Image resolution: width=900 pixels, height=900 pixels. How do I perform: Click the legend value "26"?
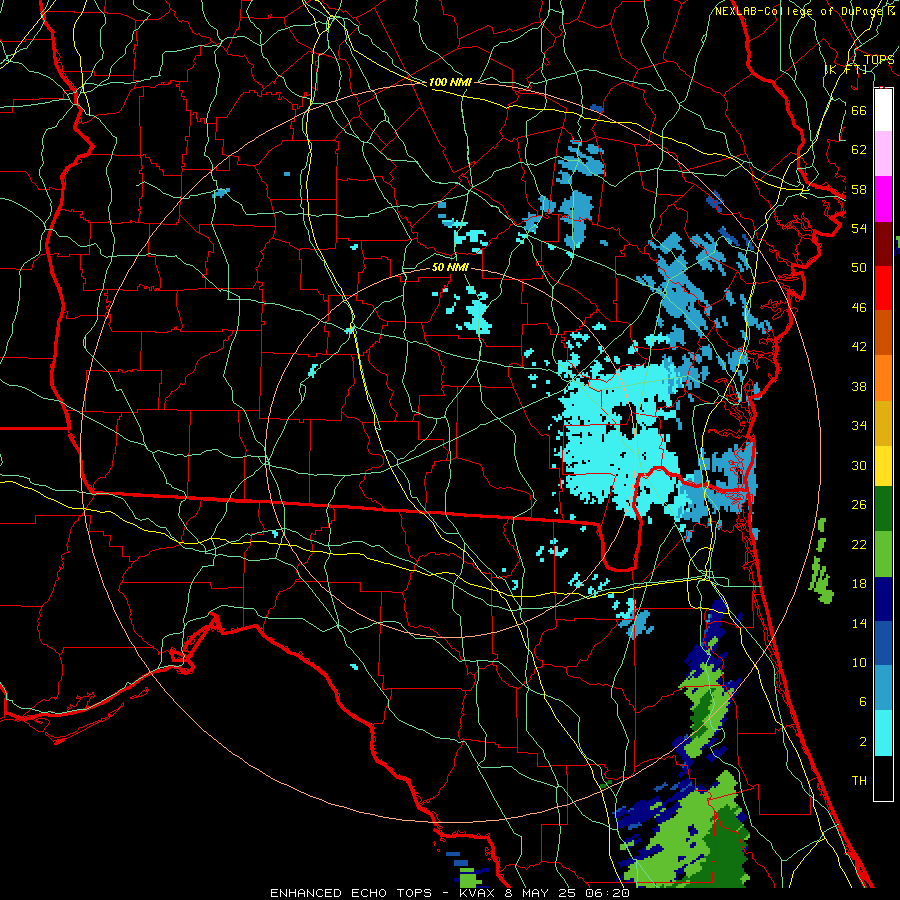click(x=859, y=505)
